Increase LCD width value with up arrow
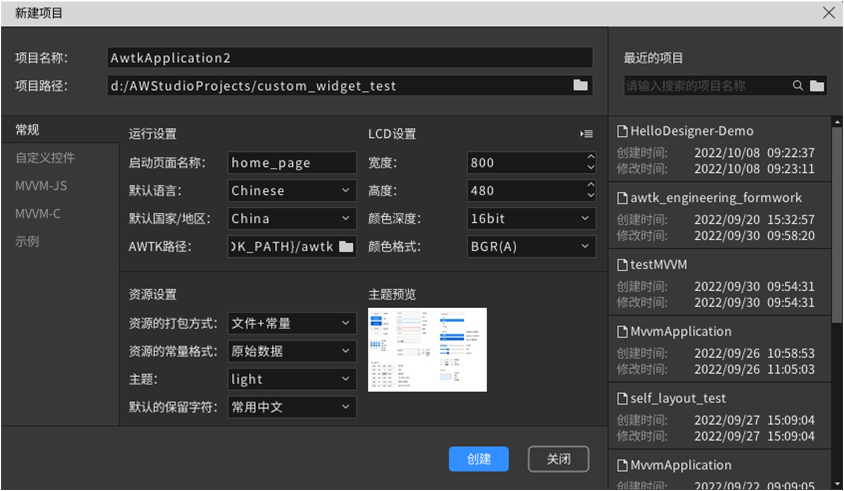The height and width of the screenshot is (491, 844). (590, 157)
